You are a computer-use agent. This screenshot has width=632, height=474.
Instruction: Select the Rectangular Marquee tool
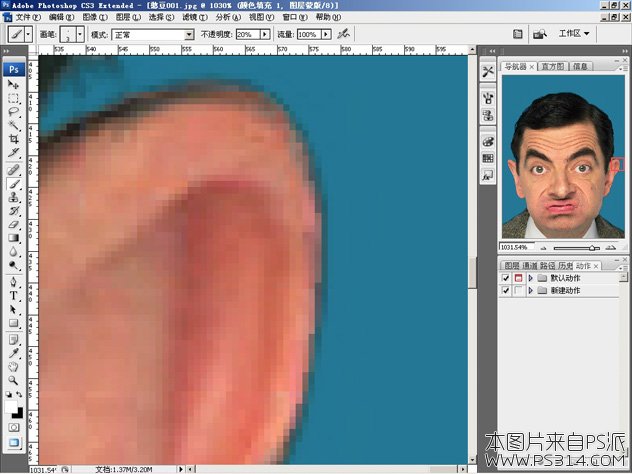[14, 98]
